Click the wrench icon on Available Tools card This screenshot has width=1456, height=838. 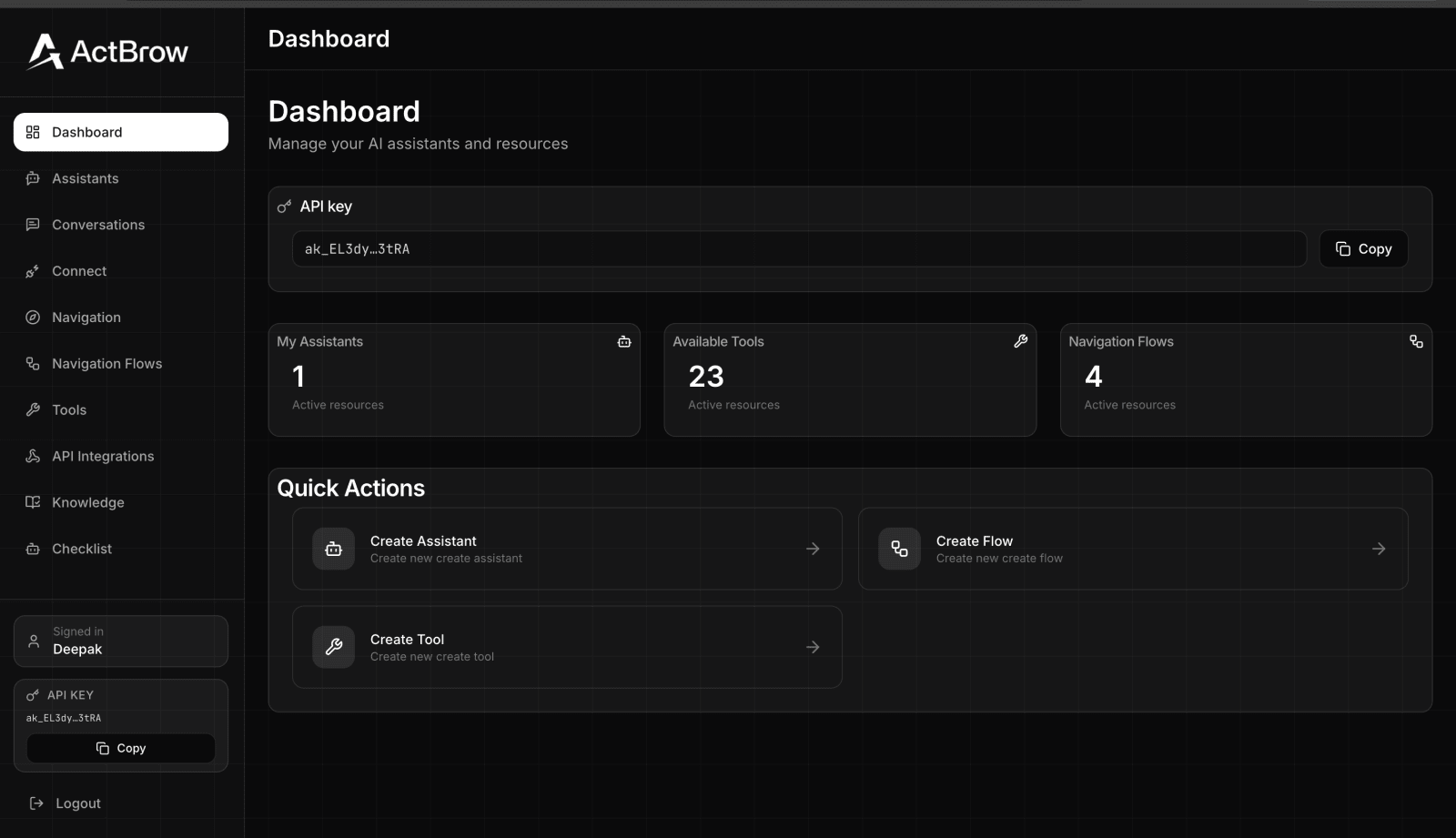[x=1021, y=341]
